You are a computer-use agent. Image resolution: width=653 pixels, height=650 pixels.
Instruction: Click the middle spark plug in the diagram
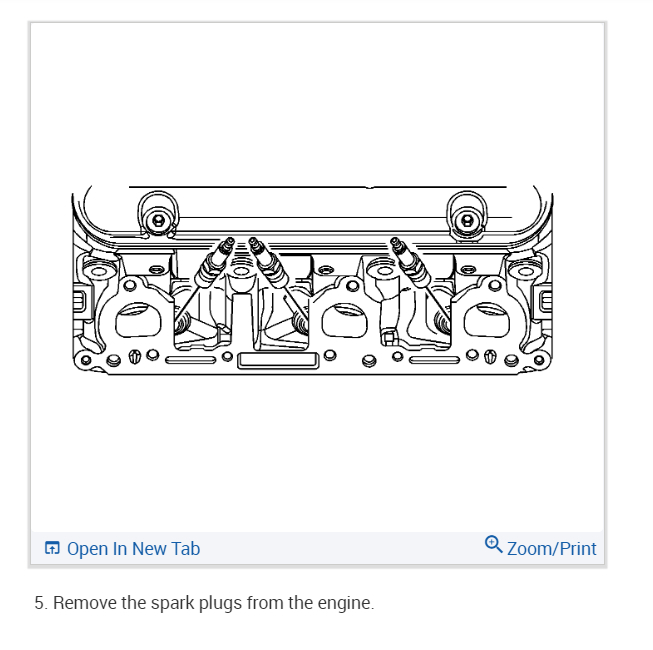coord(267,261)
